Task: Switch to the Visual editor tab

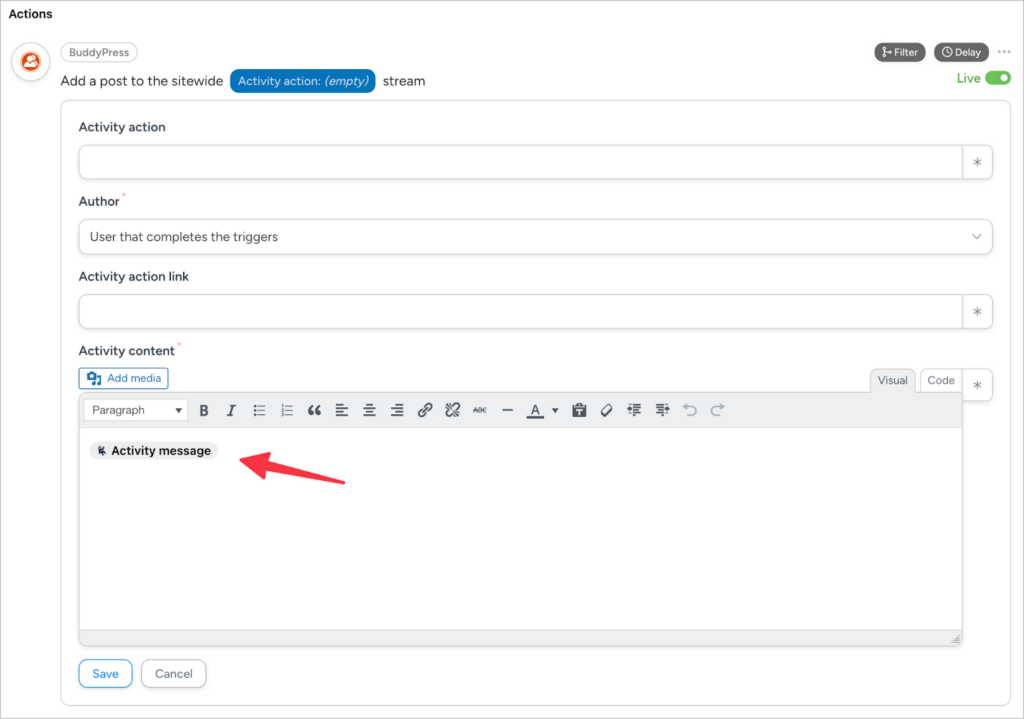Action: click(x=892, y=380)
